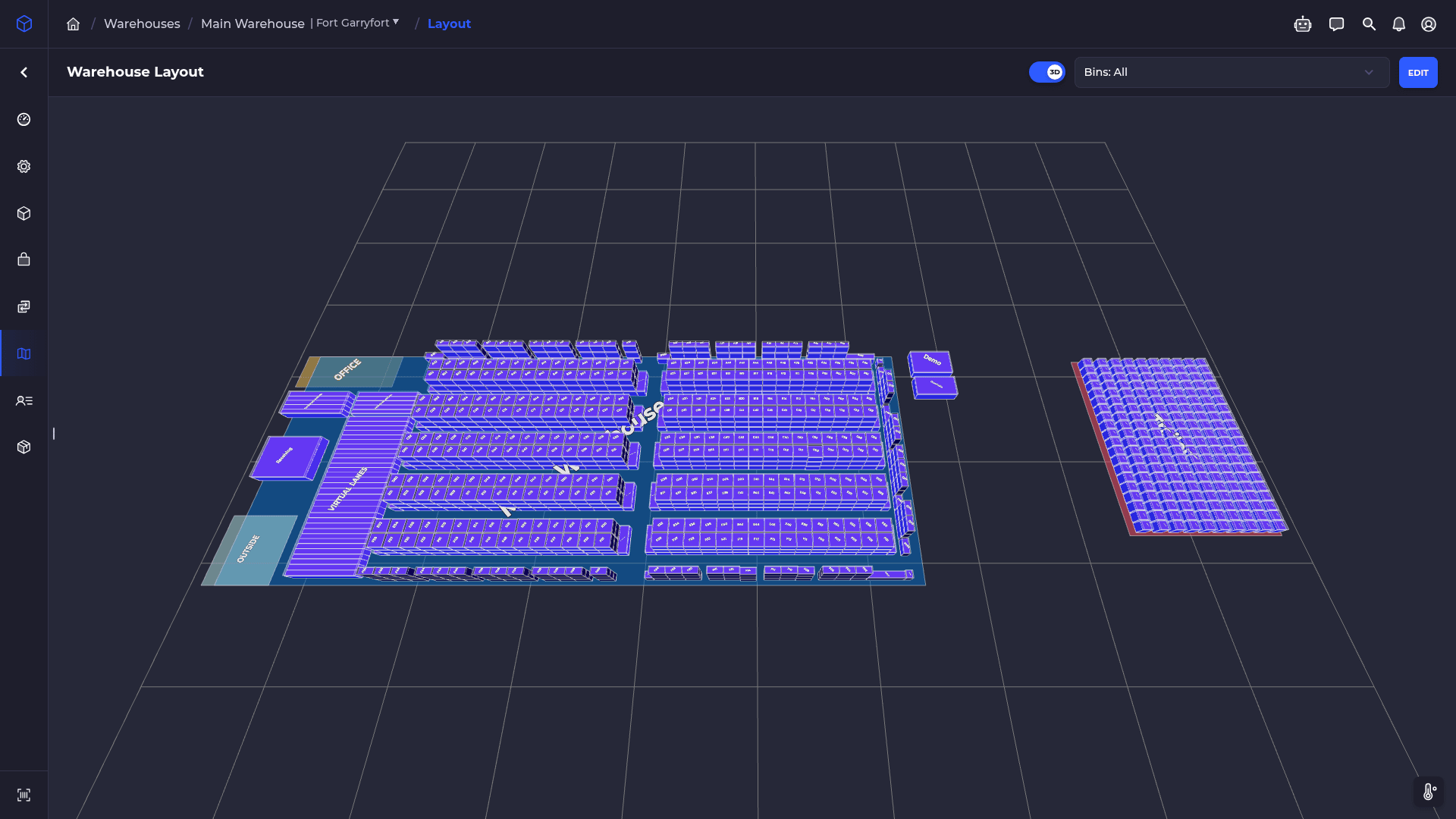Click the EDIT button
The width and height of the screenshot is (1456, 819).
click(1417, 73)
